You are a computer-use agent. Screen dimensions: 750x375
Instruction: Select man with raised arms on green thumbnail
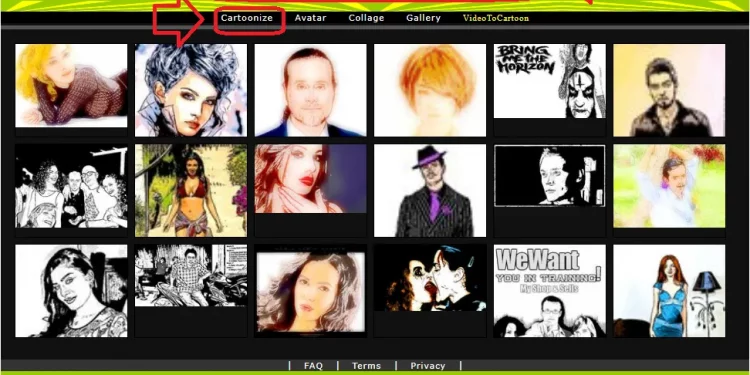(669, 186)
